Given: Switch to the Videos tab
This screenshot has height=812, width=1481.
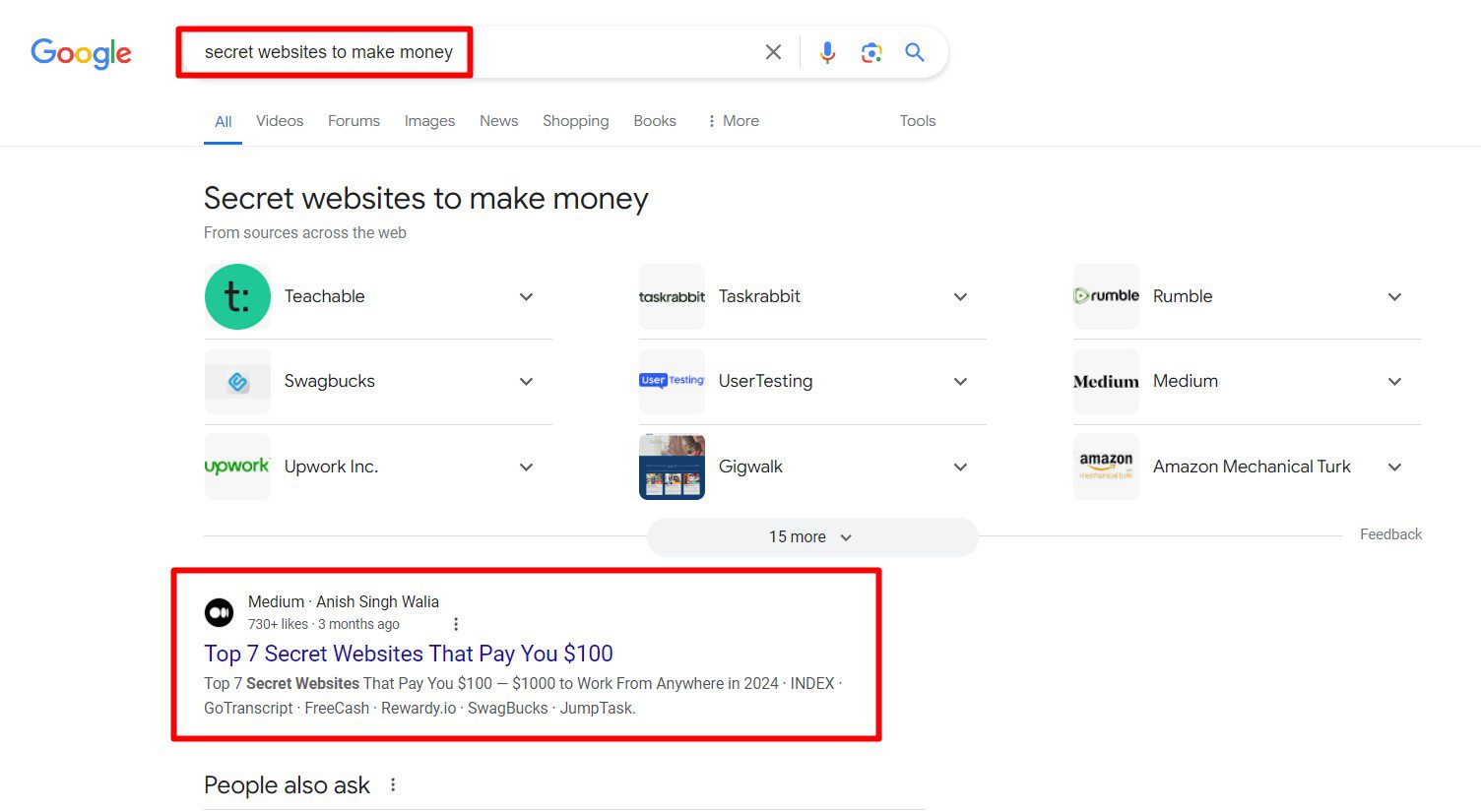Looking at the screenshot, I should click(280, 121).
